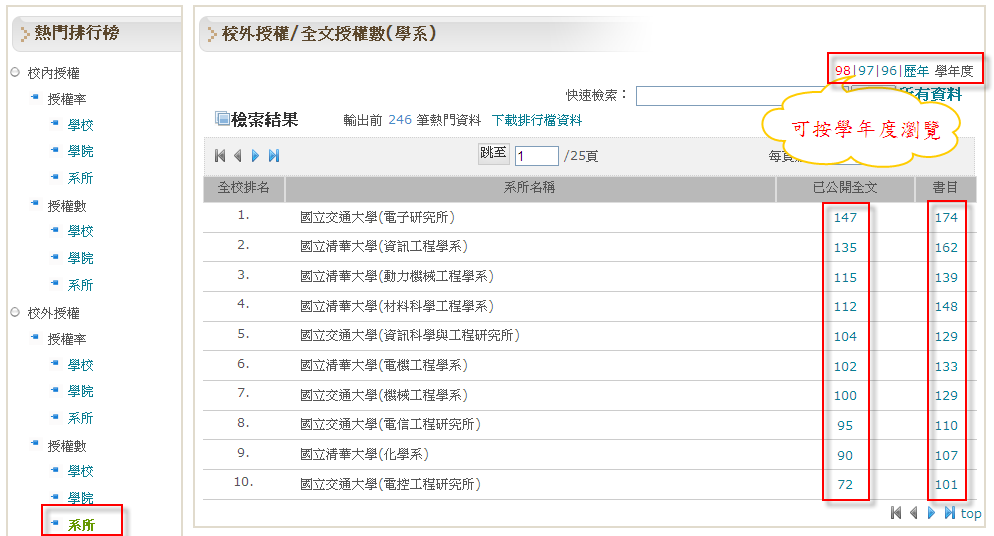The height and width of the screenshot is (536, 994).
Task: Click first page icon below the table
Action: (x=896, y=513)
